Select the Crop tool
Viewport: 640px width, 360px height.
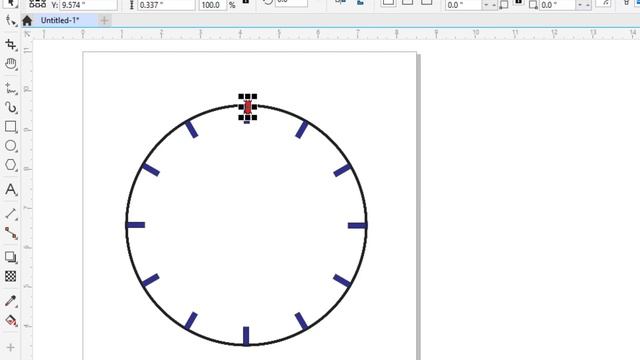(11, 44)
